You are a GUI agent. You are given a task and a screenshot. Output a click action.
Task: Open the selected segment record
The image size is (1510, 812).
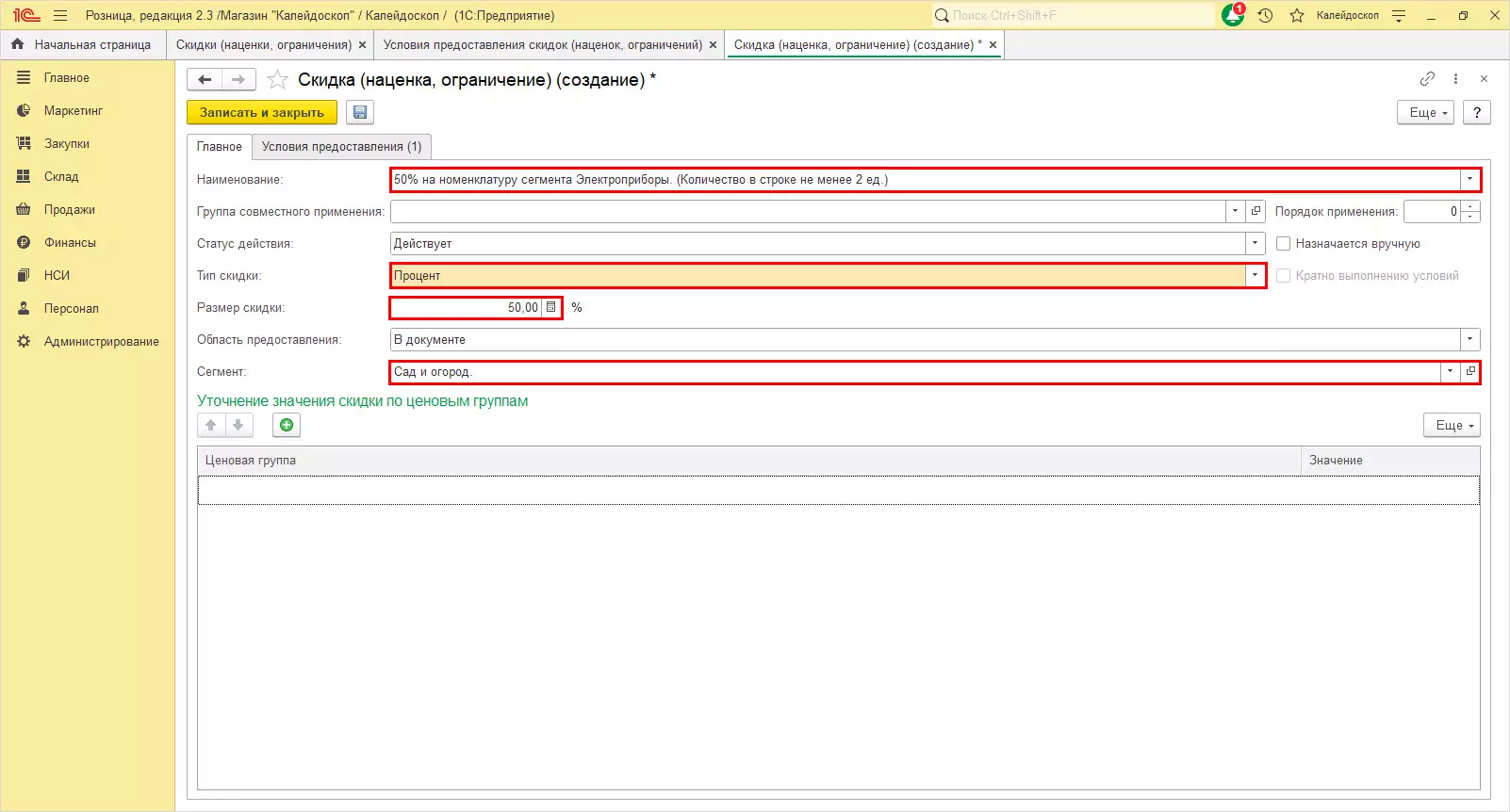tap(1470, 371)
